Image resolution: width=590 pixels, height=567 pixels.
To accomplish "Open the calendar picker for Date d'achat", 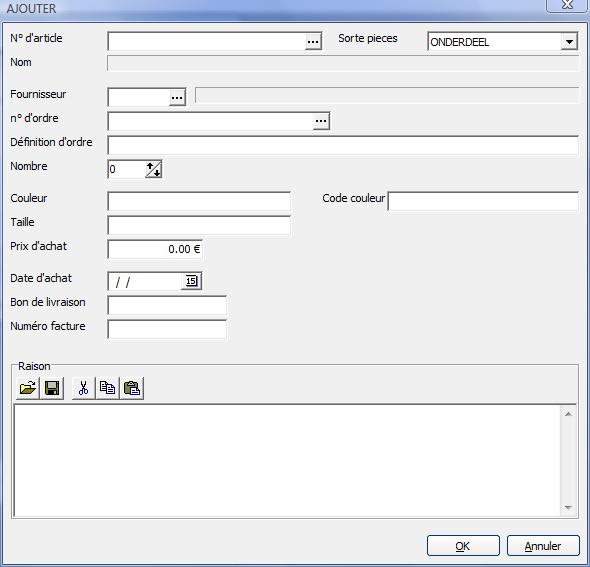I will [x=191, y=281].
